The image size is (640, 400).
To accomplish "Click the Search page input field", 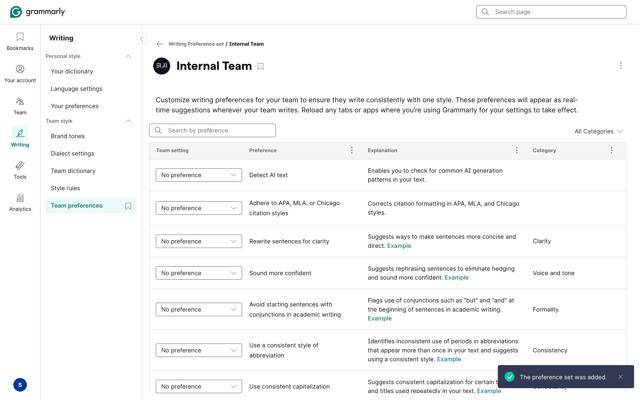I will pyautogui.click(x=551, y=12).
